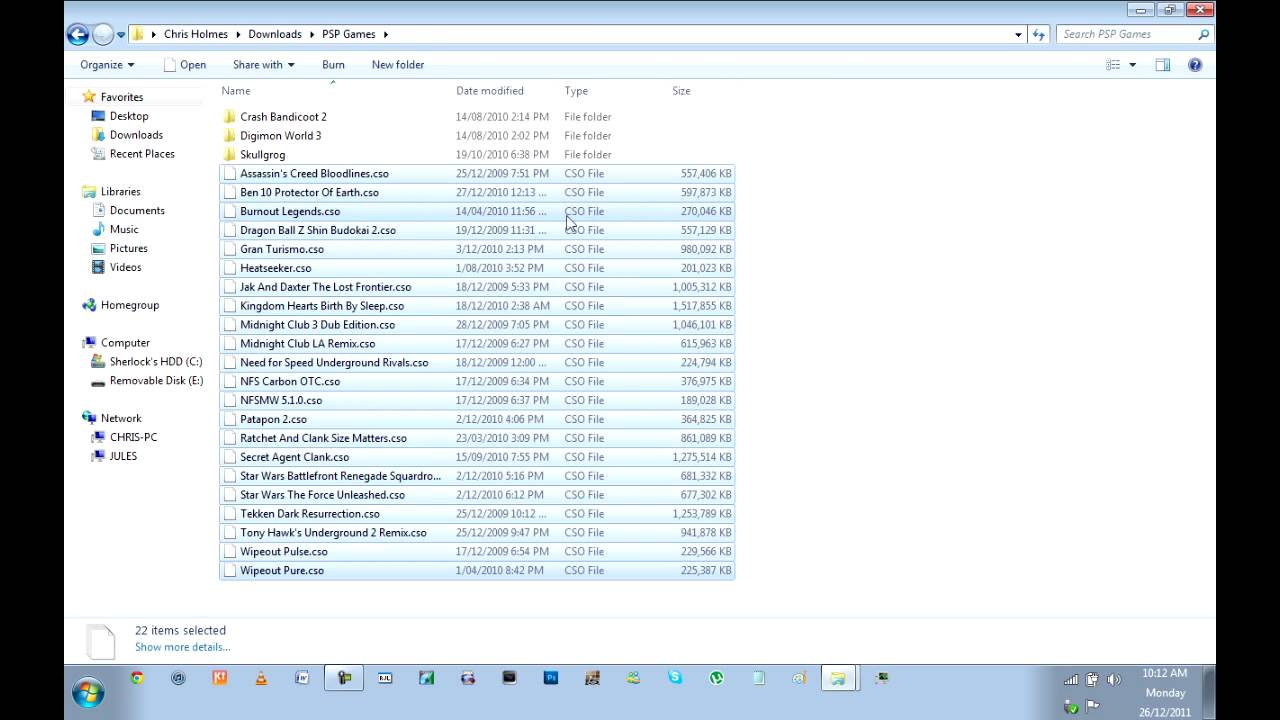Toggle the preview pane
The height and width of the screenshot is (720, 1280).
pos(1162,65)
